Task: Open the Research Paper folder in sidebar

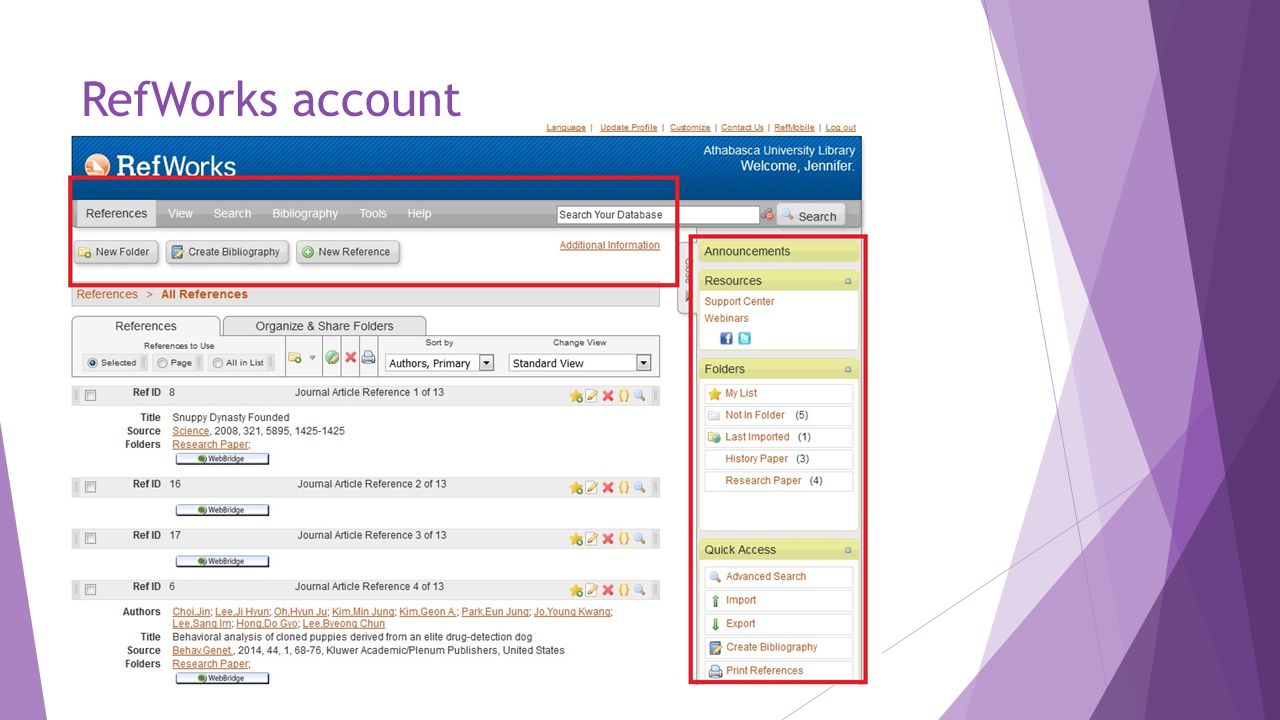Action: (764, 480)
